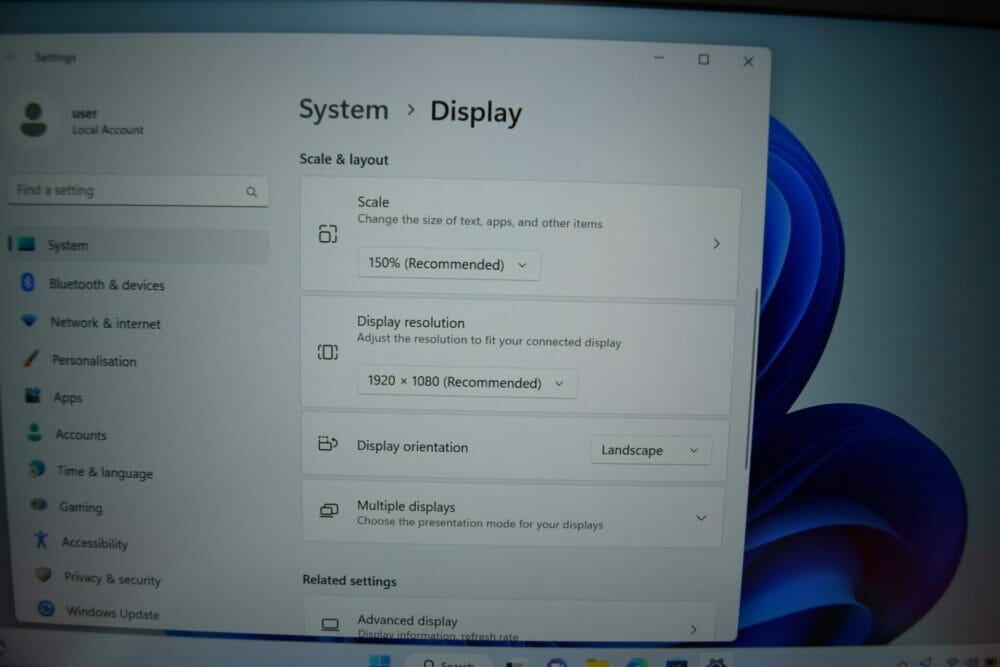Click the Display orientation icon
1000x667 pixels.
328,443
